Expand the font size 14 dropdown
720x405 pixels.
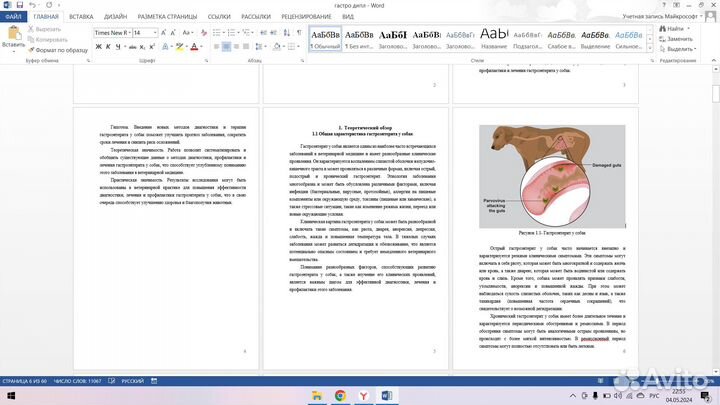click(154, 32)
